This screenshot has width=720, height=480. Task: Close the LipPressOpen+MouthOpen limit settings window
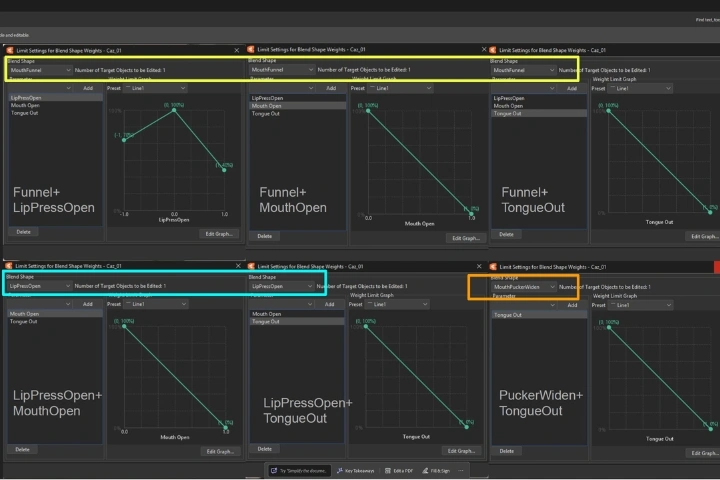(238, 266)
